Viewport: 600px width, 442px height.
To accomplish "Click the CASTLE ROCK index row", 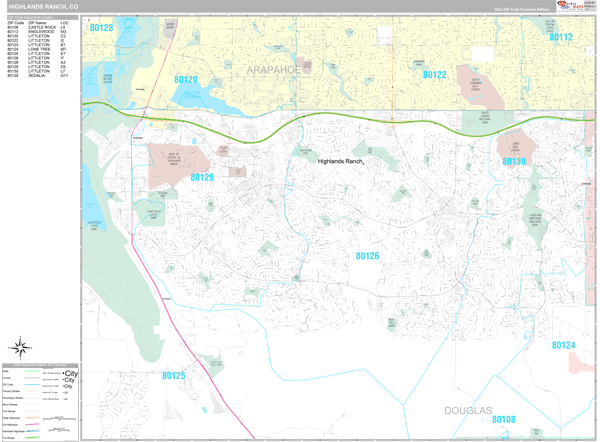I will (x=37, y=28).
